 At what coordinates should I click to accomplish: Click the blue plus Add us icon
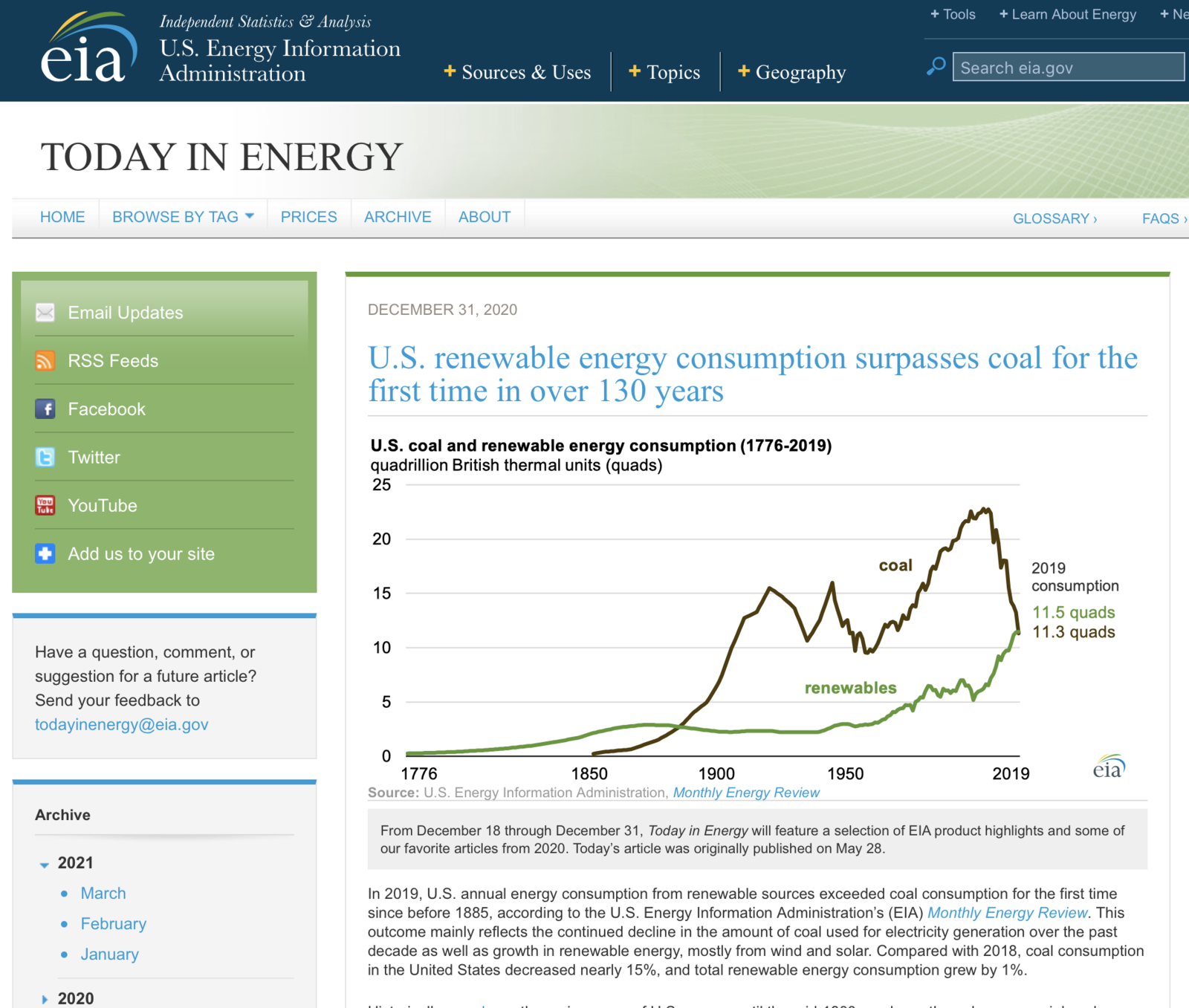(x=45, y=553)
